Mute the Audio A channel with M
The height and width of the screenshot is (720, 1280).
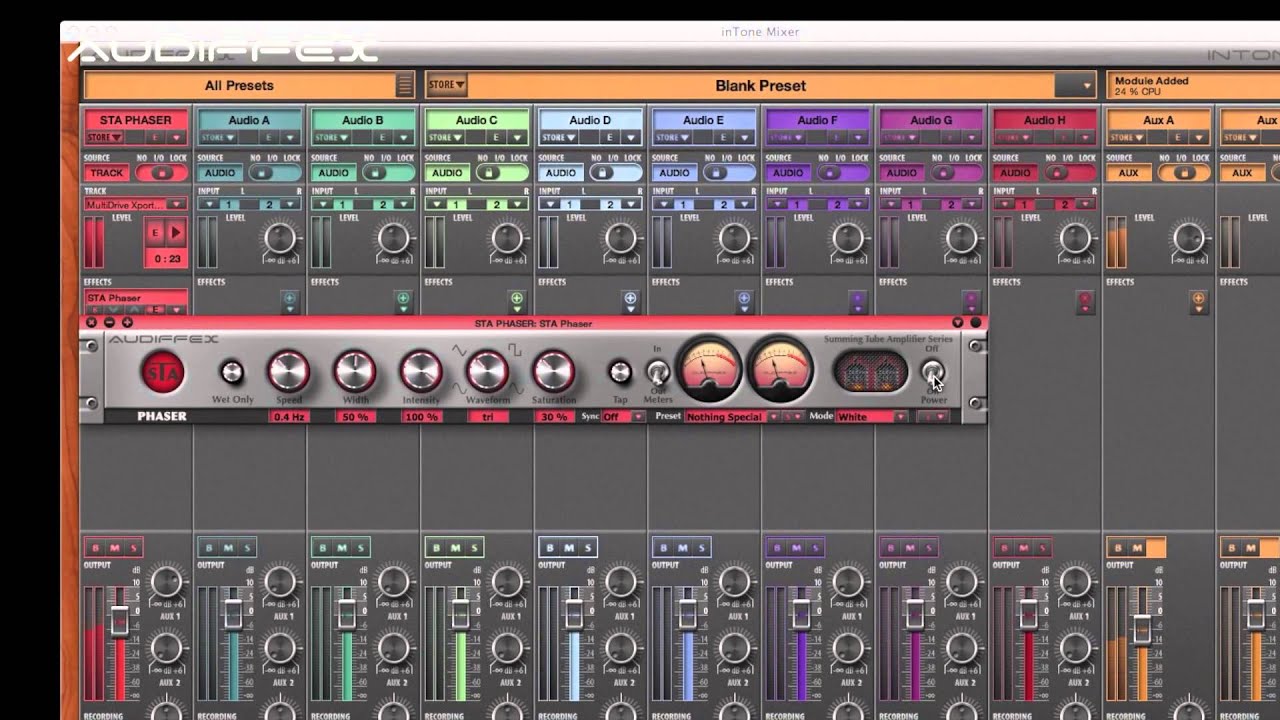coord(228,548)
